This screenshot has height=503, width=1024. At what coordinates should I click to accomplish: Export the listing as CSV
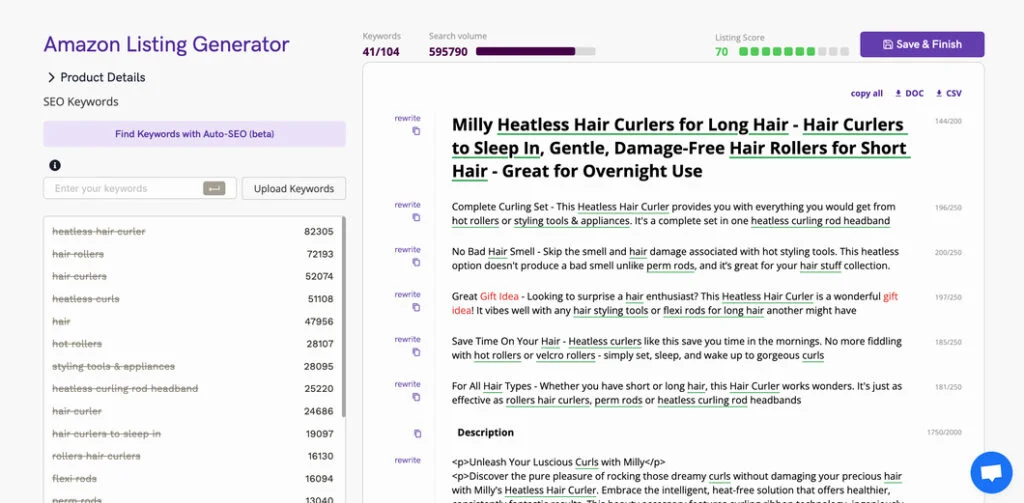click(948, 93)
